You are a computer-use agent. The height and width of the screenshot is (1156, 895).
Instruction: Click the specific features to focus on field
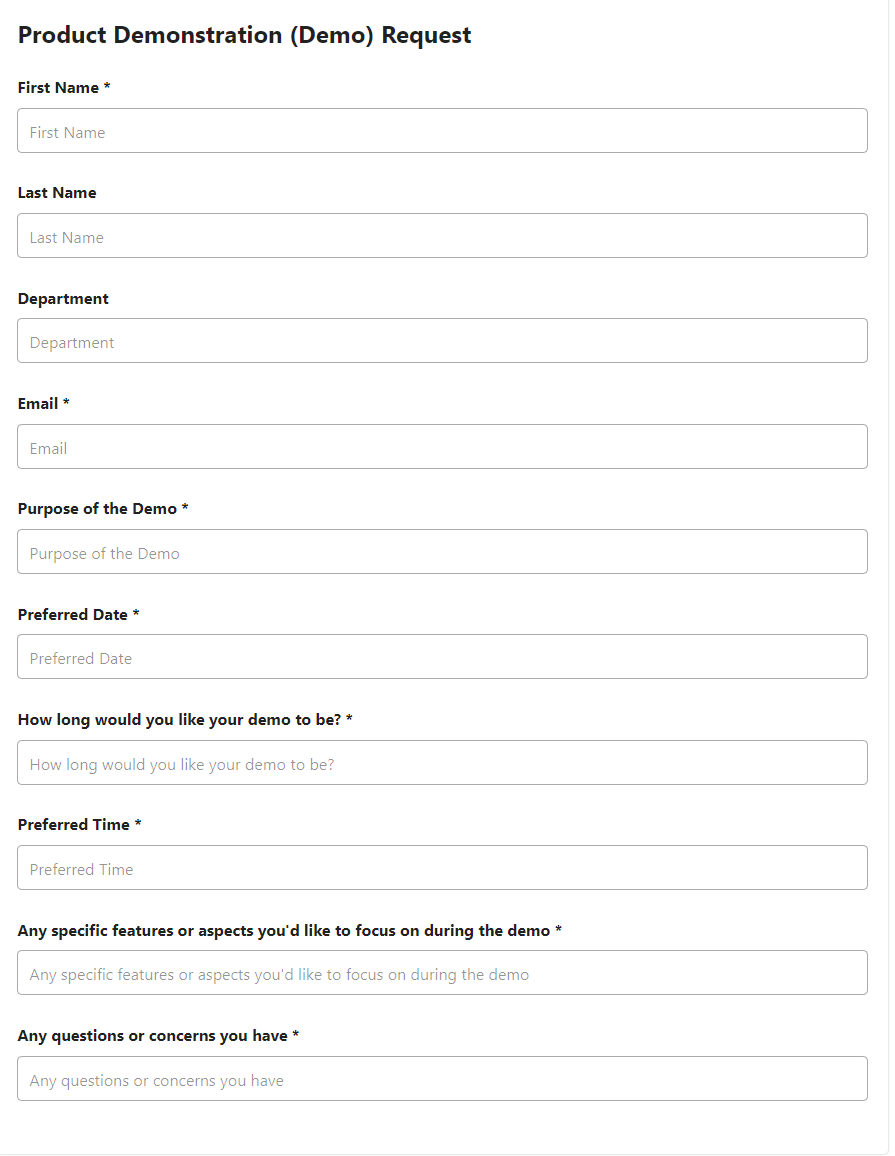[442, 972]
